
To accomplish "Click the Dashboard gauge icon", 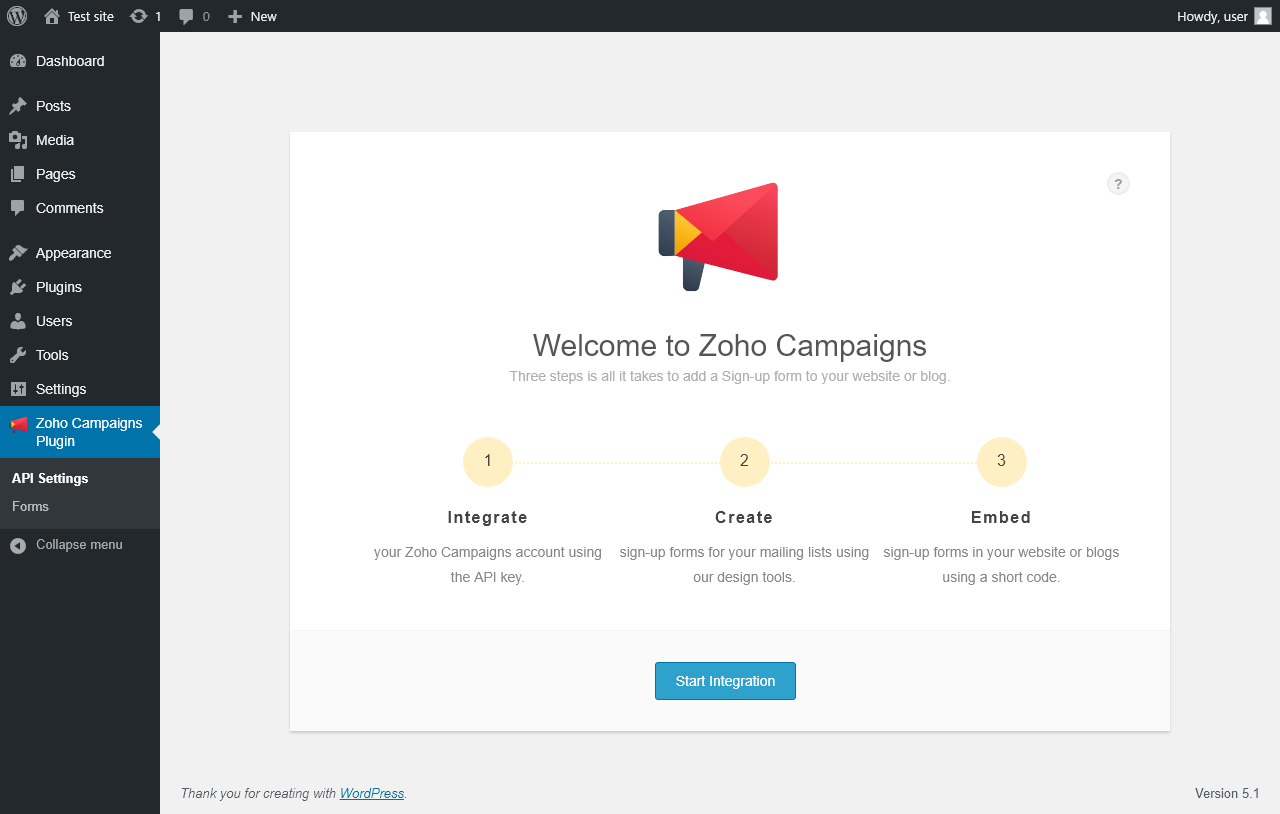I will (x=18, y=61).
